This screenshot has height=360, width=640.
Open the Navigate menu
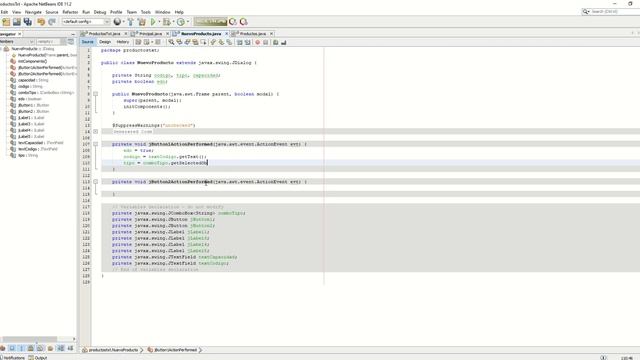point(33,12)
